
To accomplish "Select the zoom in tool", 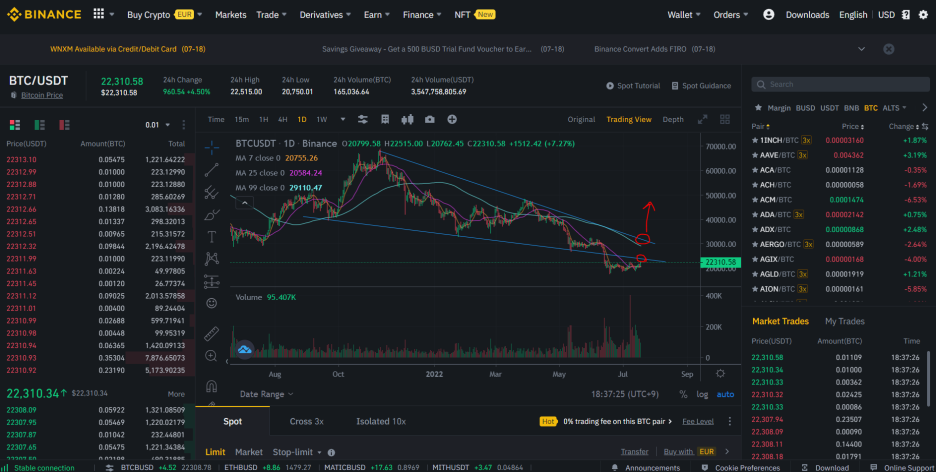I will pyautogui.click(x=211, y=356).
